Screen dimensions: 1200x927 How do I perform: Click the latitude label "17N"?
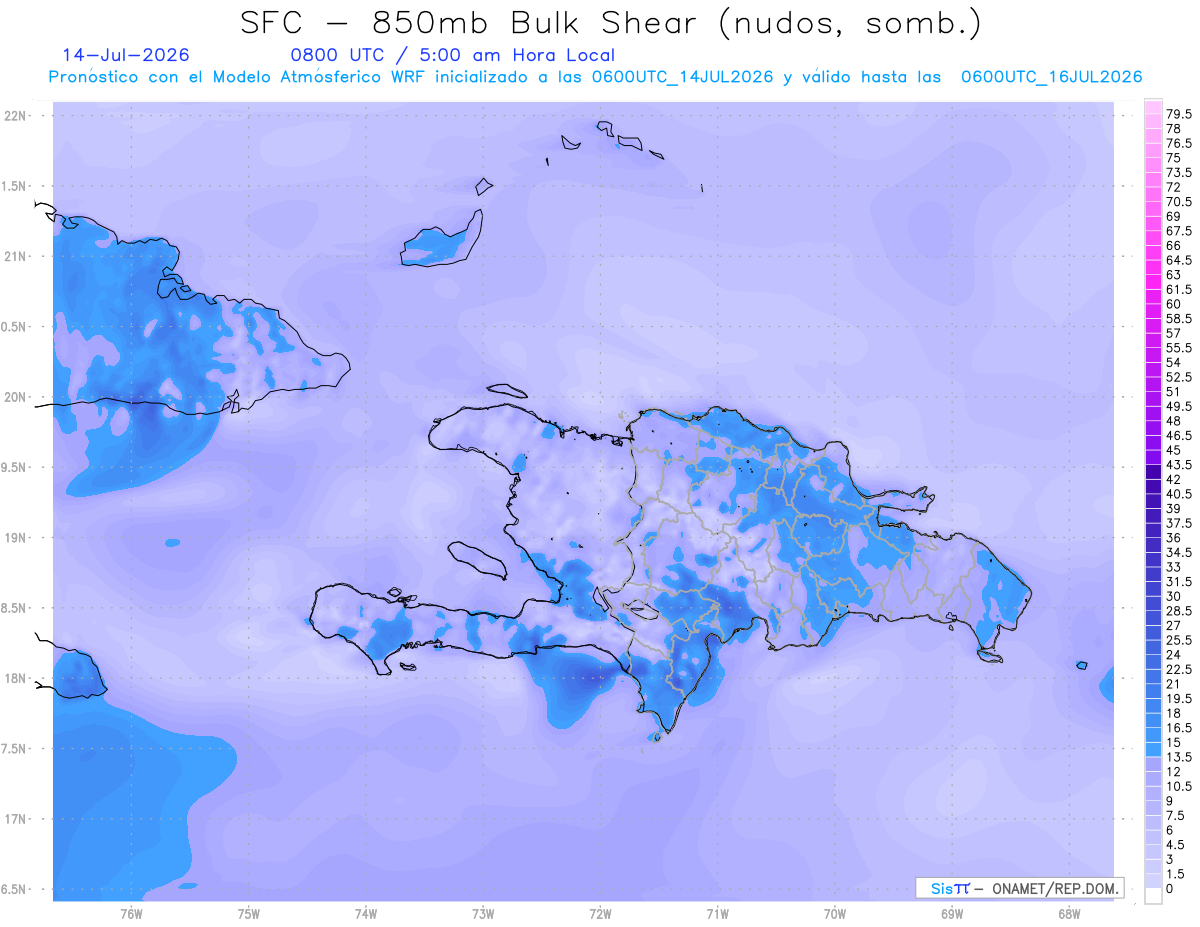point(14,819)
